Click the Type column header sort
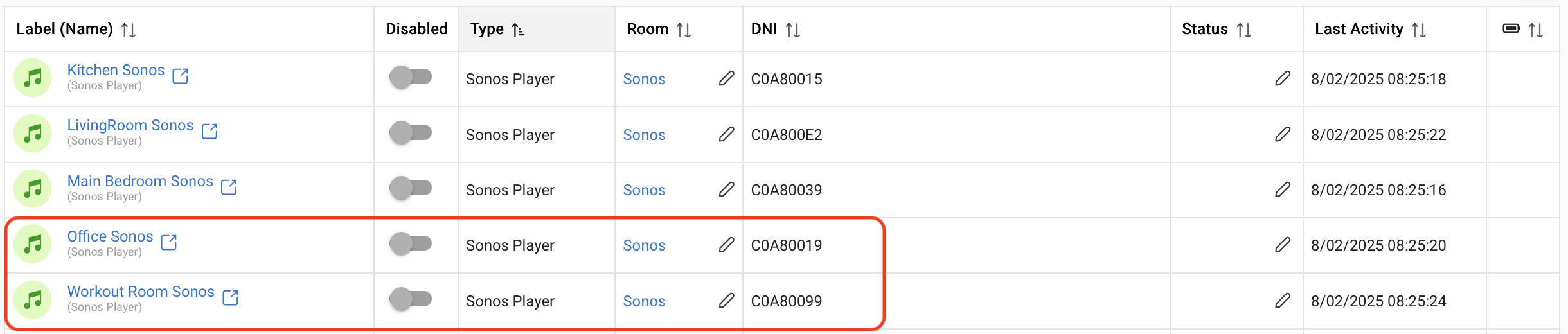This screenshot has width=1568, height=334. pyautogui.click(x=519, y=30)
